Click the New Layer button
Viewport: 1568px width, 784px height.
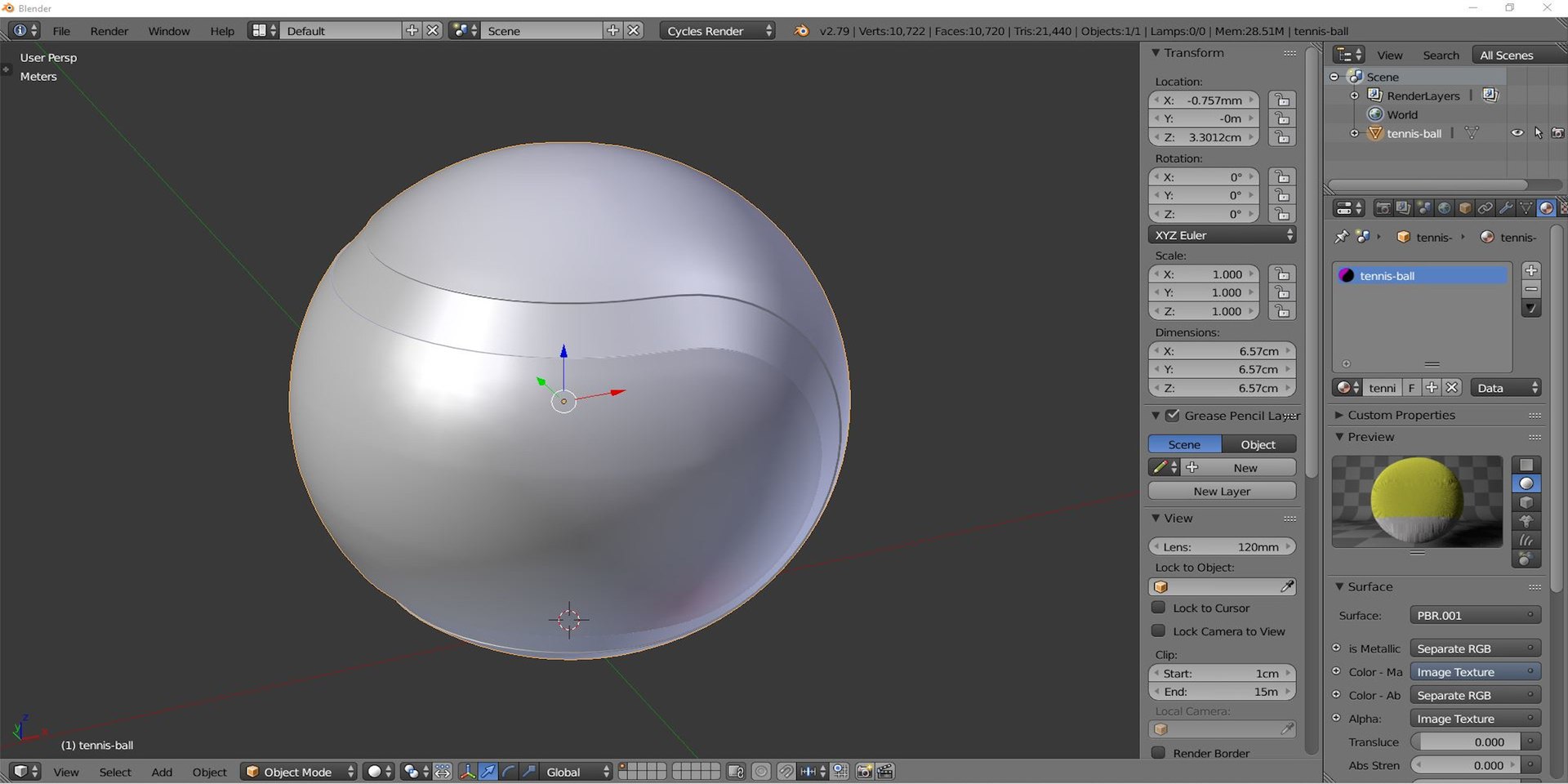[x=1222, y=491]
